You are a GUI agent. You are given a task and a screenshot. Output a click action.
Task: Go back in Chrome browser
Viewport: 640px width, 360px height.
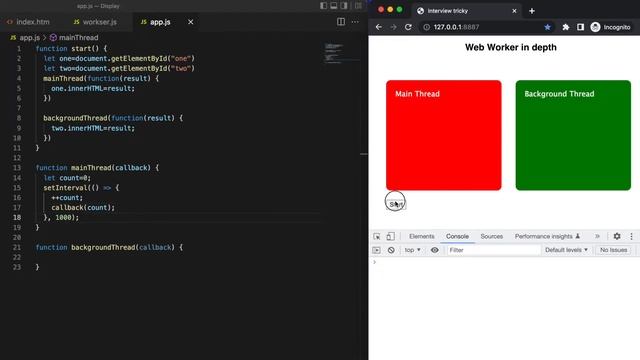(x=379, y=27)
